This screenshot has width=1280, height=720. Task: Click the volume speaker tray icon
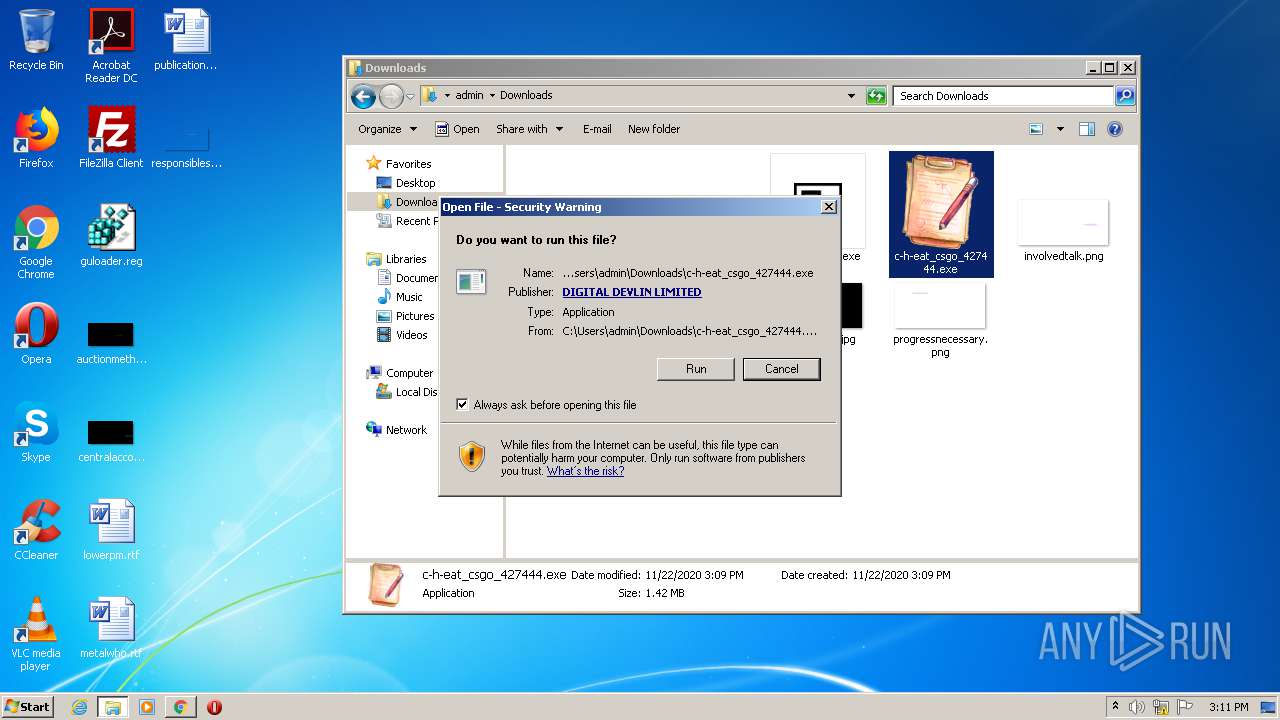pyautogui.click(x=1137, y=707)
